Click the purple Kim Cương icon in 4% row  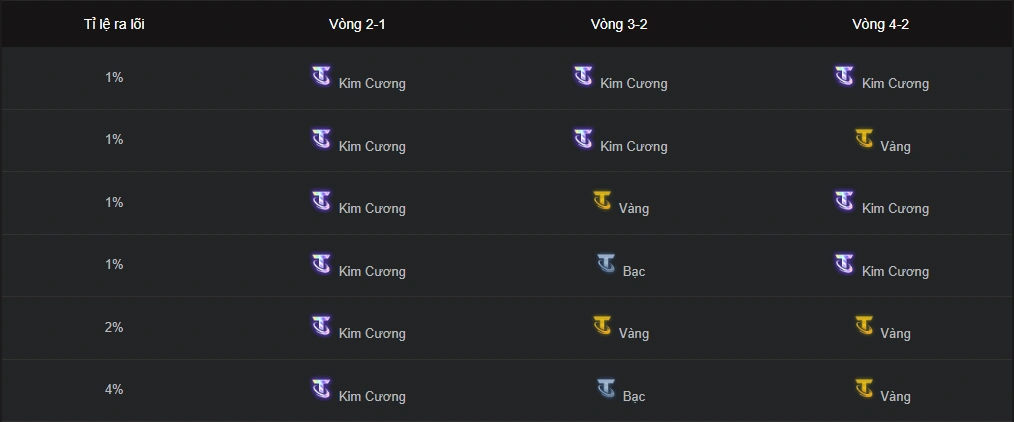point(321,388)
